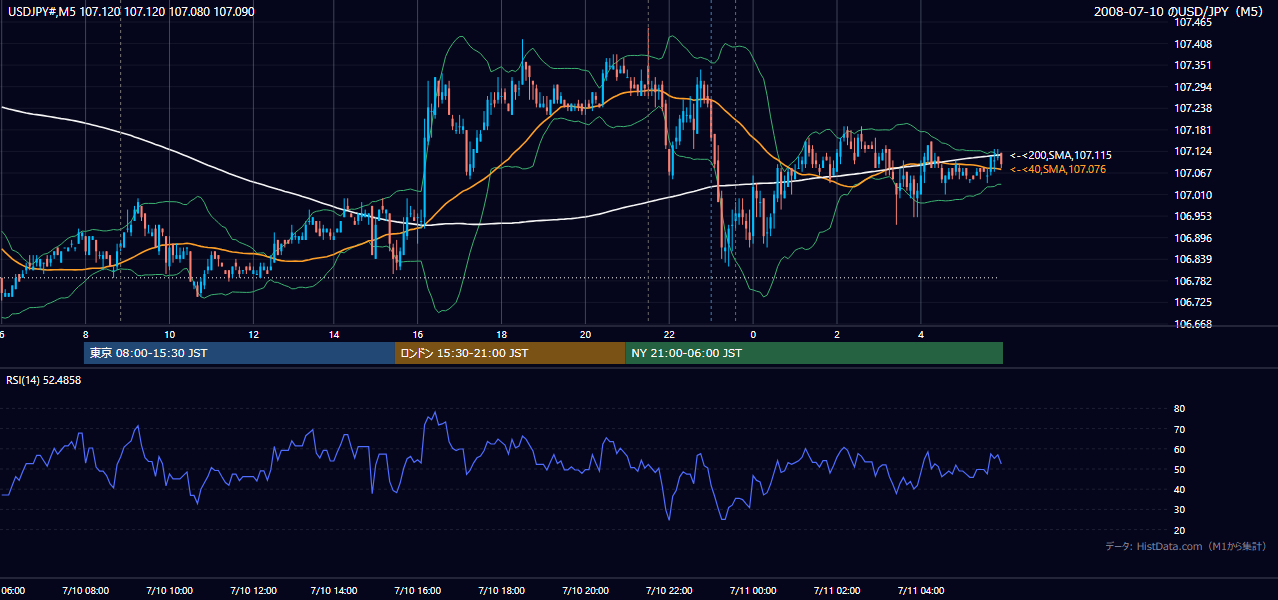Click RSI scale label 70

pos(1179,429)
